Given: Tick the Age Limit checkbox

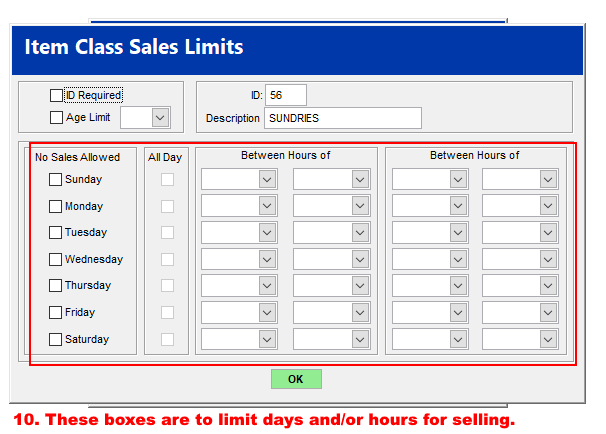Looking at the screenshot, I should pyautogui.click(x=56, y=118).
